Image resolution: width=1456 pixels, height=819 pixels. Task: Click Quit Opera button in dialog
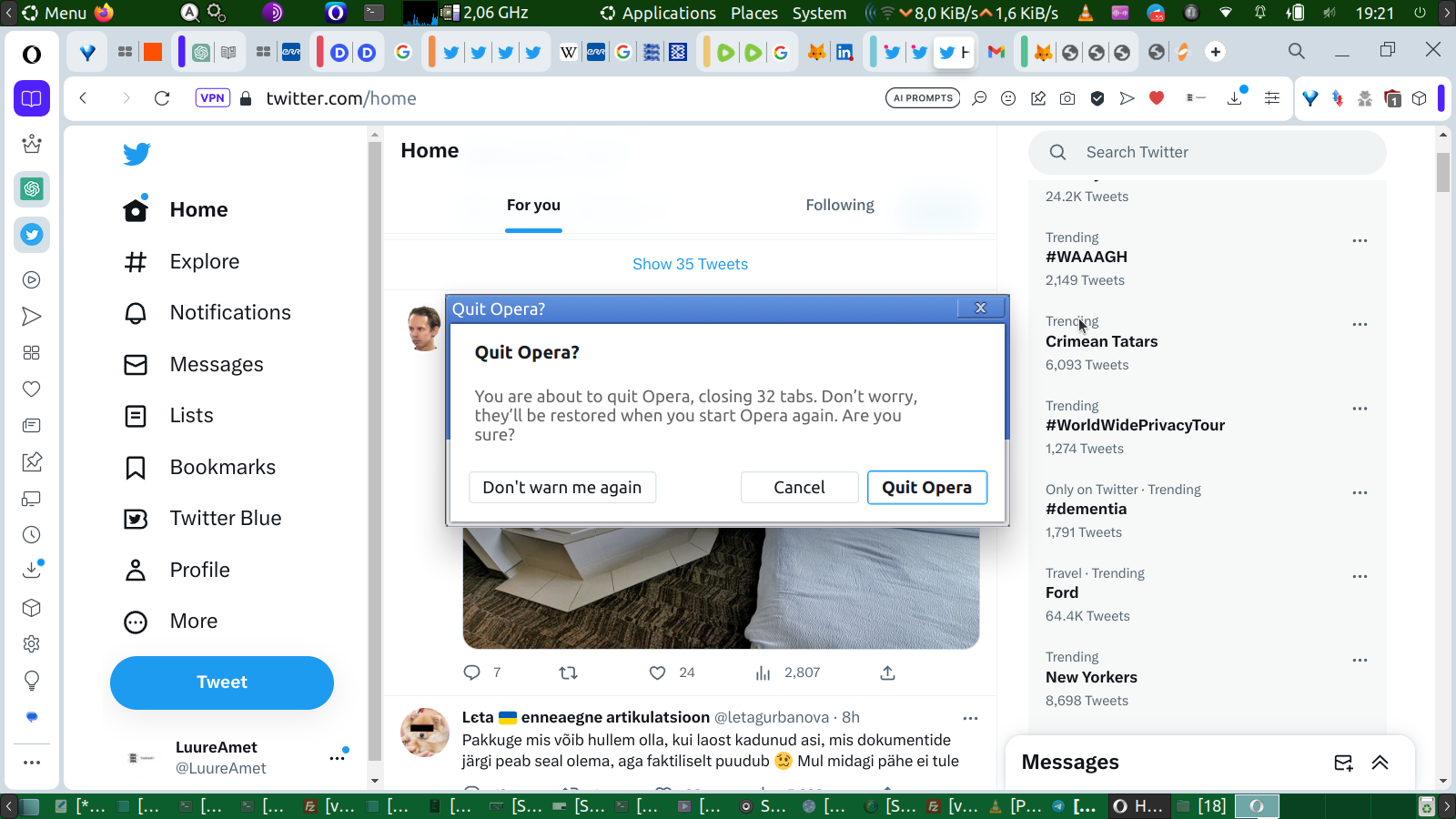coord(926,487)
